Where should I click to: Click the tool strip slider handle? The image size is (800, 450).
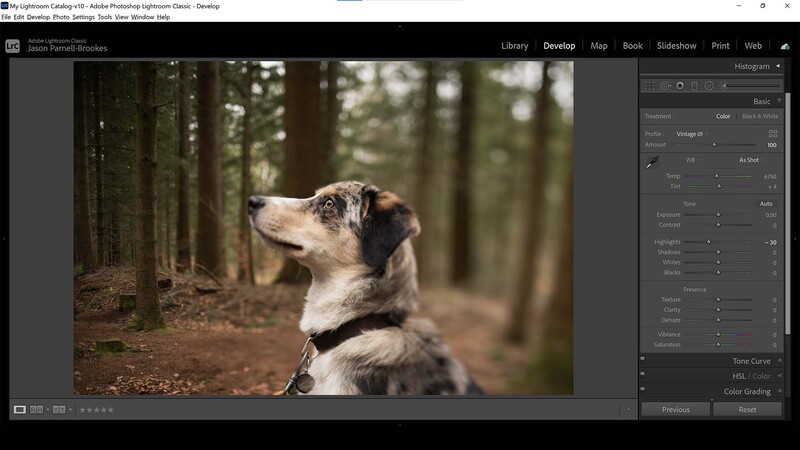coord(723,86)
